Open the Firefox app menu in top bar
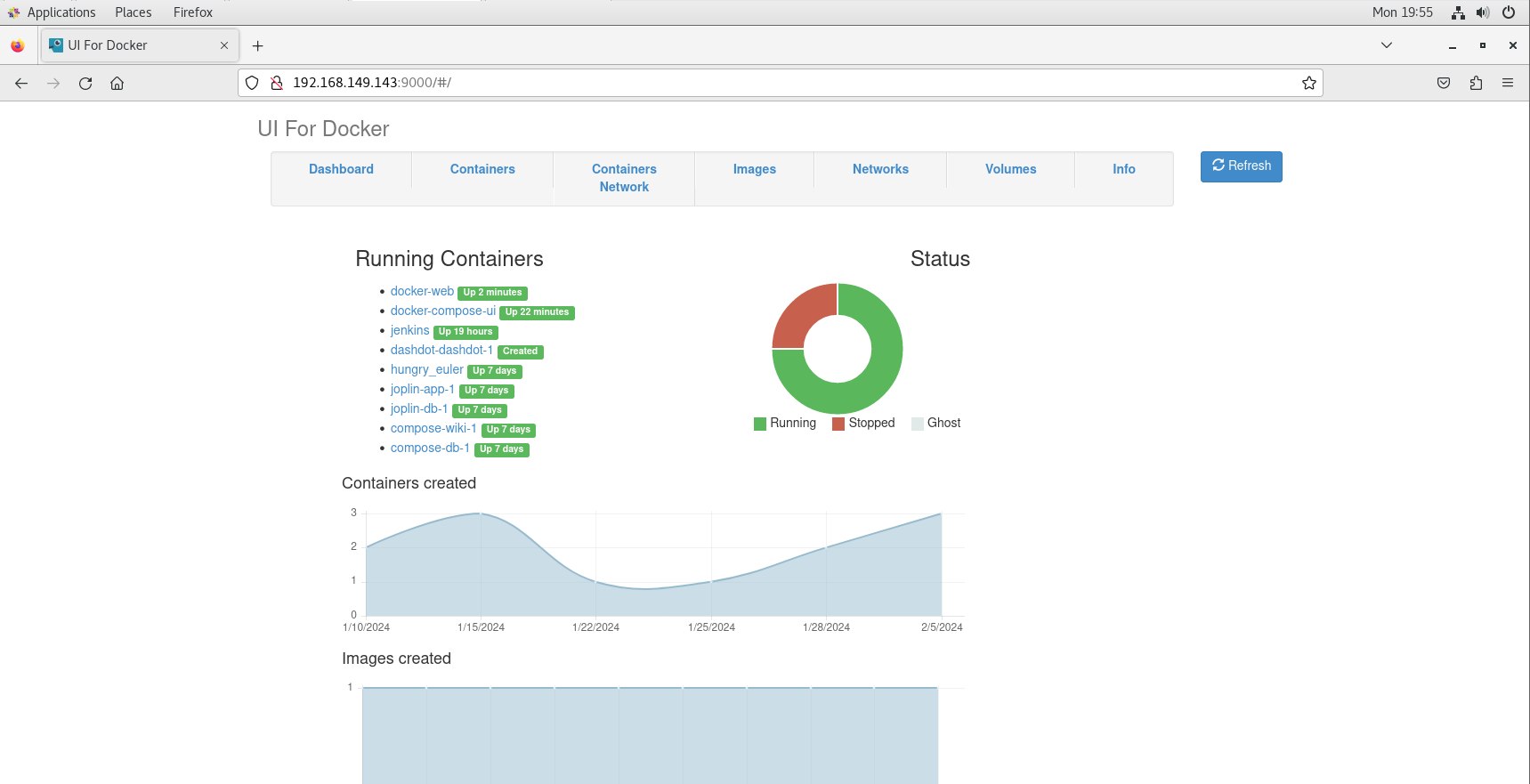Image resolution: width=1530 pixels, height=784 pixels. (193, 12)
